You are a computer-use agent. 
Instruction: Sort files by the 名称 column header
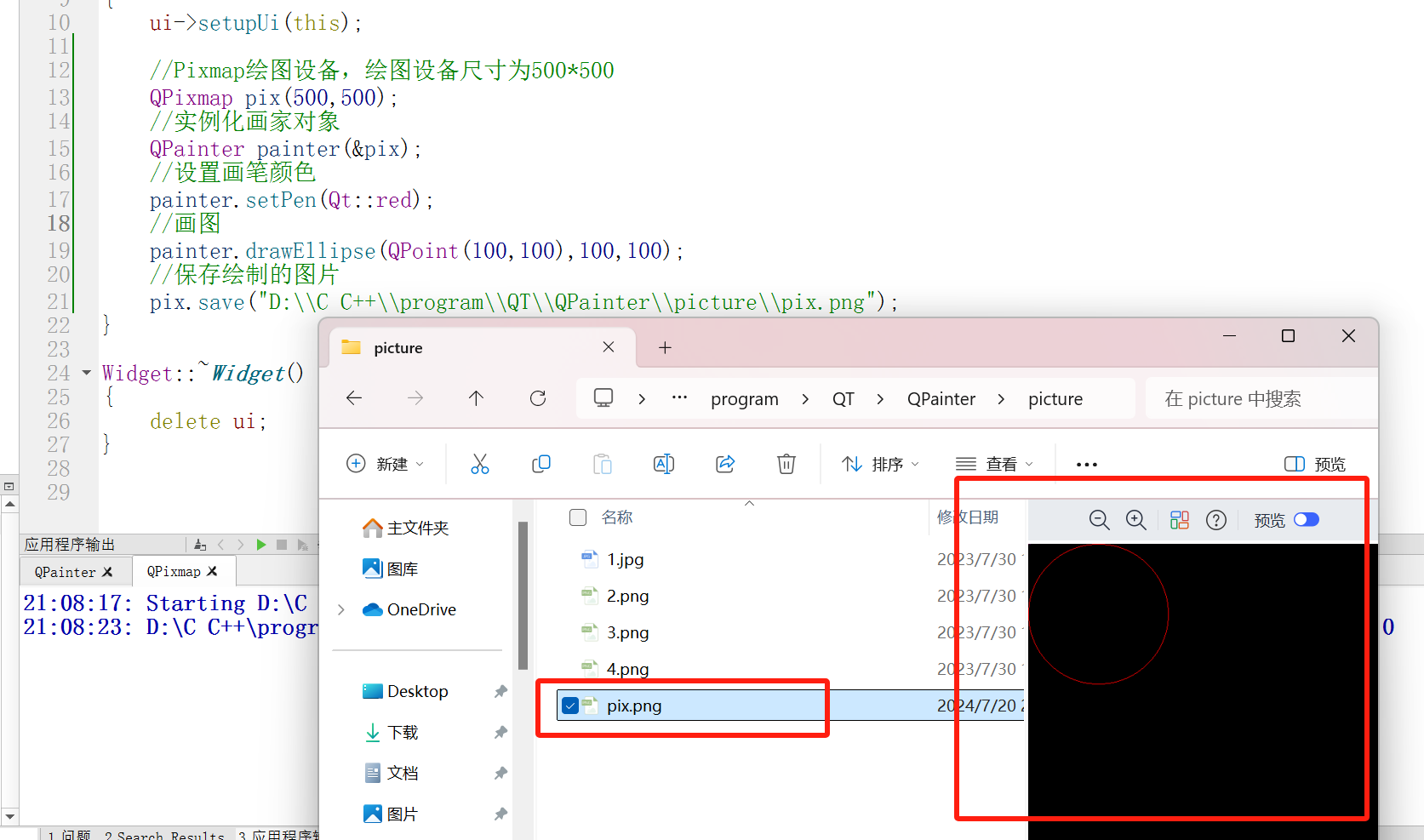(x=617, y=517)
